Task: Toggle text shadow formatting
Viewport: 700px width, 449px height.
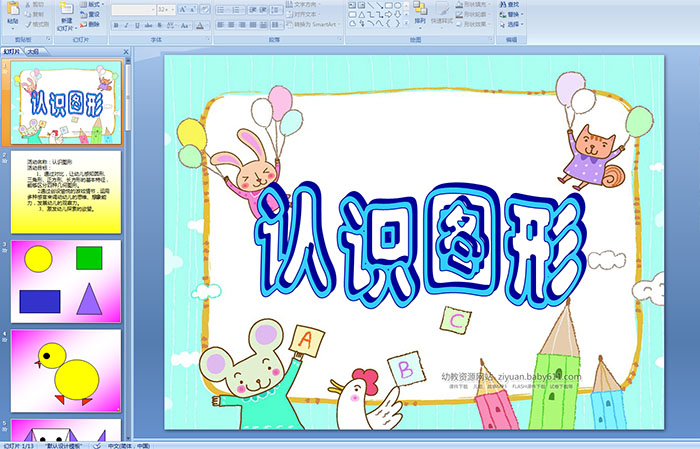Action: [x=159, y=25]
